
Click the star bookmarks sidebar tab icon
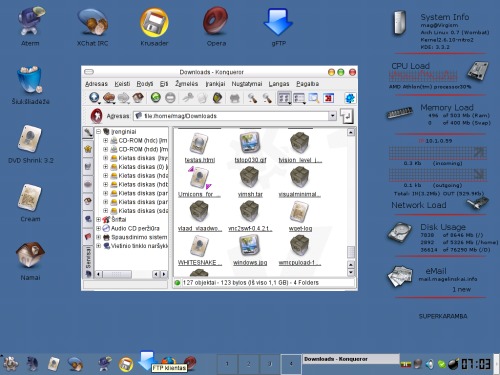[x=88, y=149]
